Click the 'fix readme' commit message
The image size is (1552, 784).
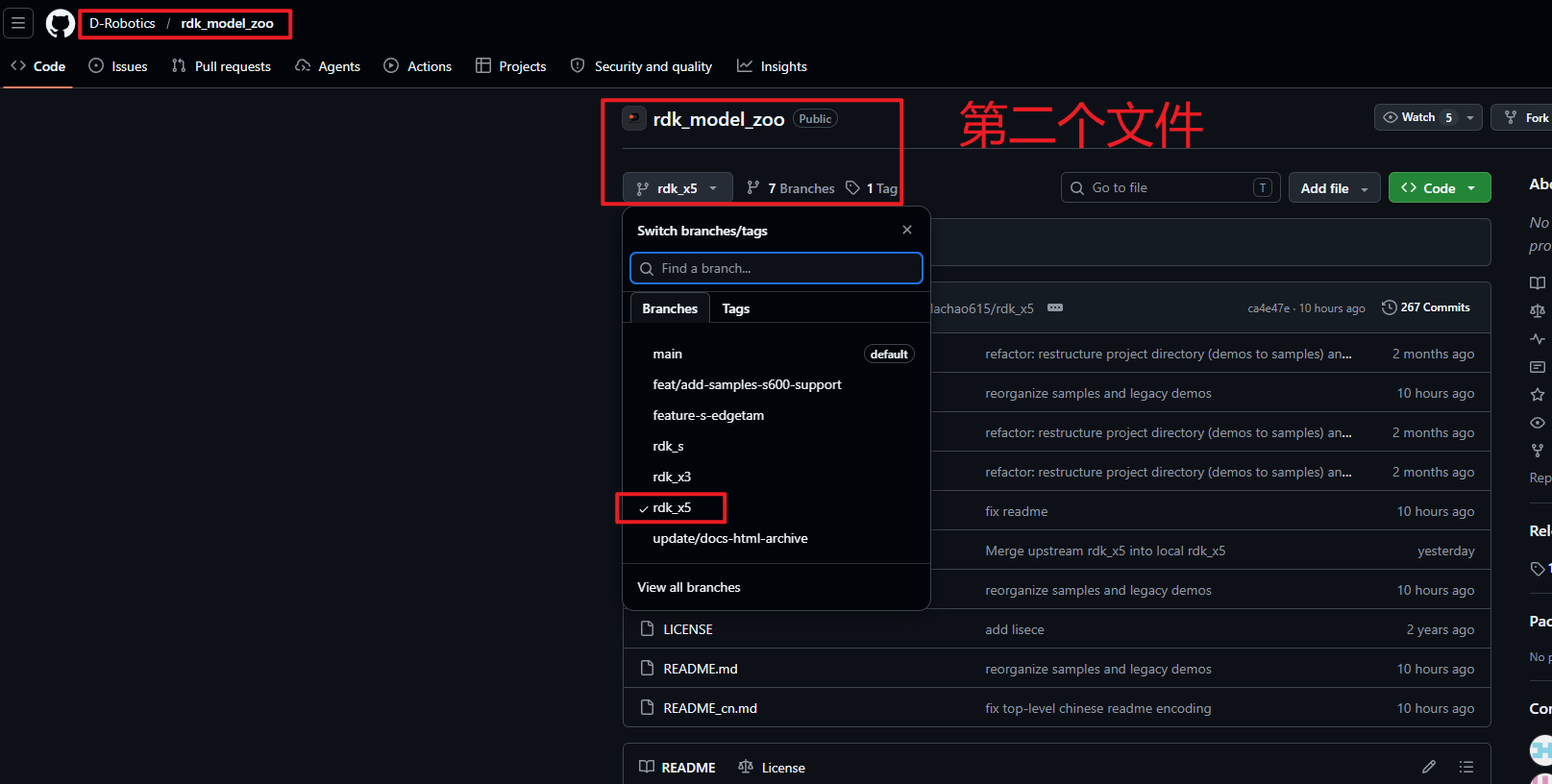1017,511
